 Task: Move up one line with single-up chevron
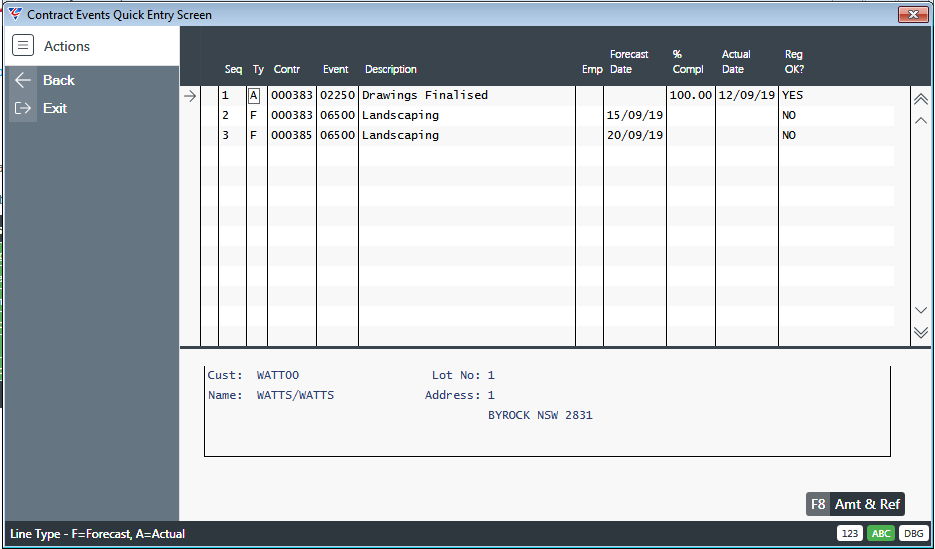coord(921,120)
